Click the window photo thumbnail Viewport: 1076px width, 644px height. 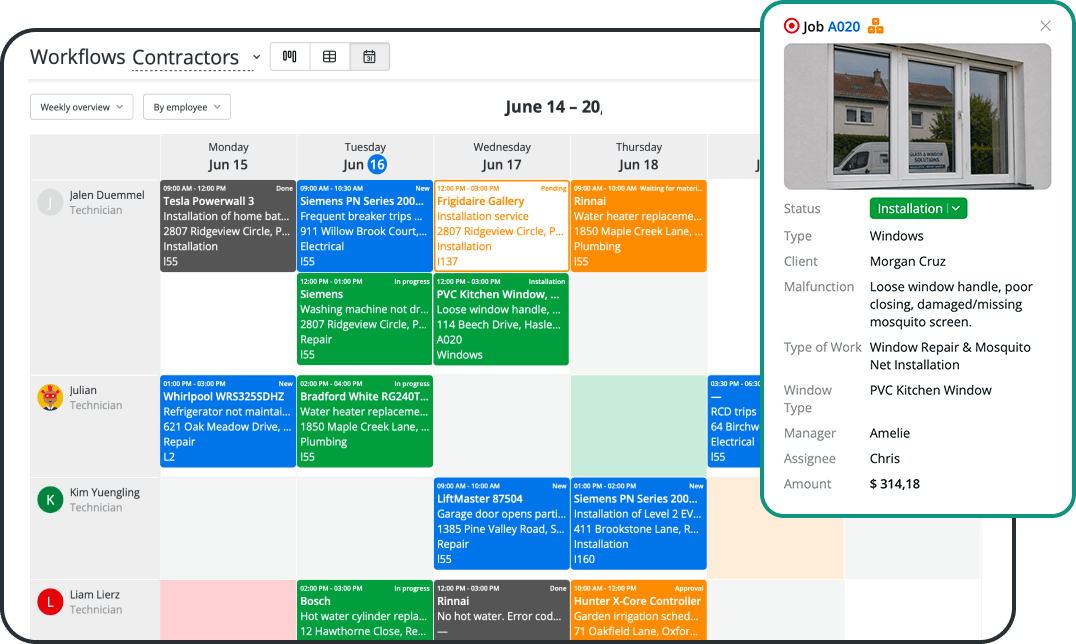917,117
